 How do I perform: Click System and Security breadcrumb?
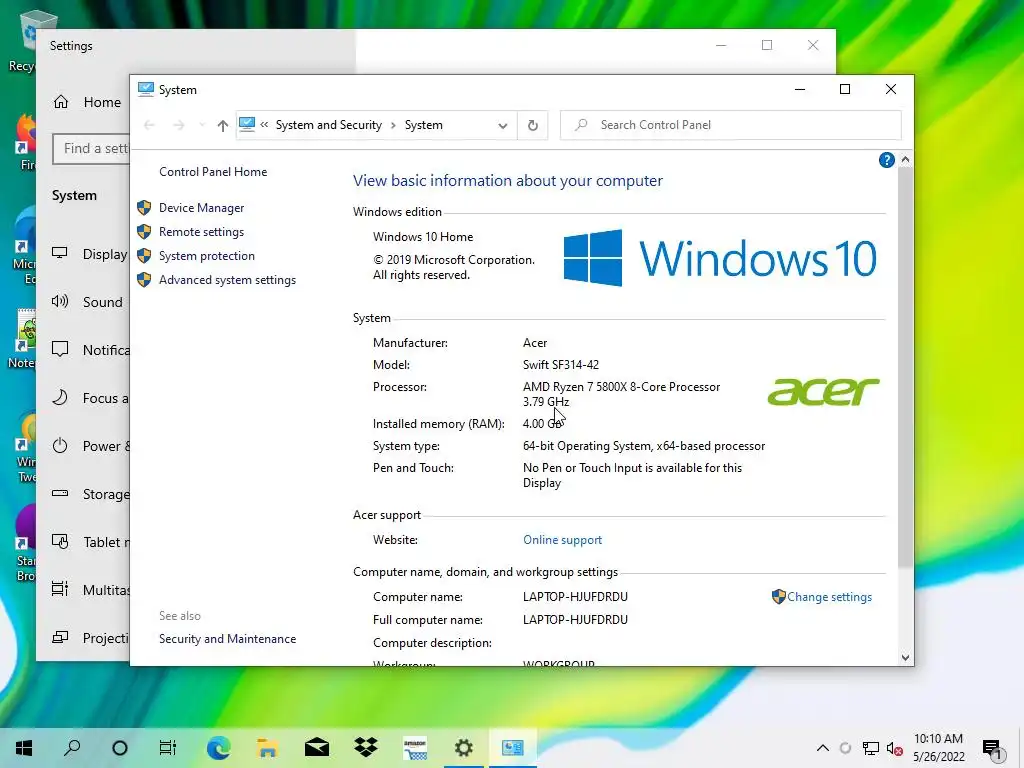click(x=328, y=125)
